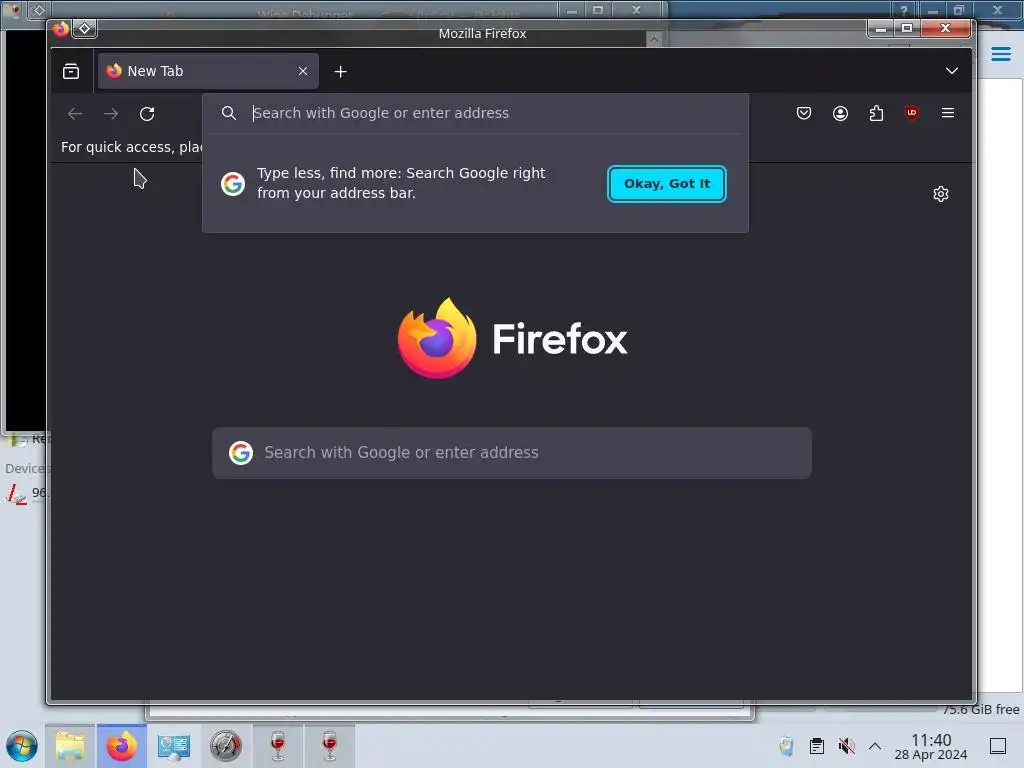Viewport: 1024px width, 768px height.
Task: Click the Firefox window icon in the title bar
Action: pyautogui.click(x=61, y=29)
